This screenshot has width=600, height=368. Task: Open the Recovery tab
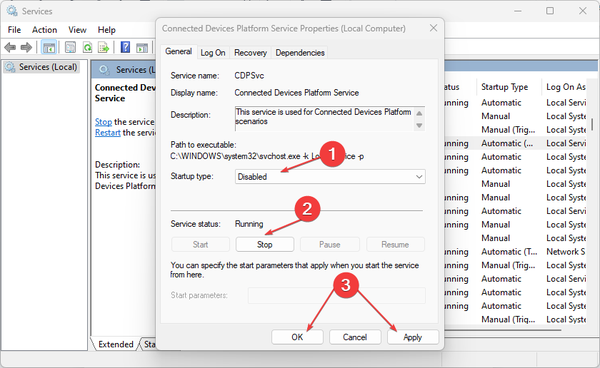point(250,52)
